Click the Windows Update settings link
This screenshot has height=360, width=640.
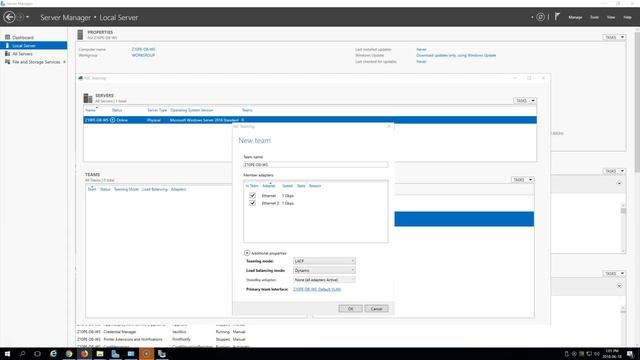click(x=456, y=55)
